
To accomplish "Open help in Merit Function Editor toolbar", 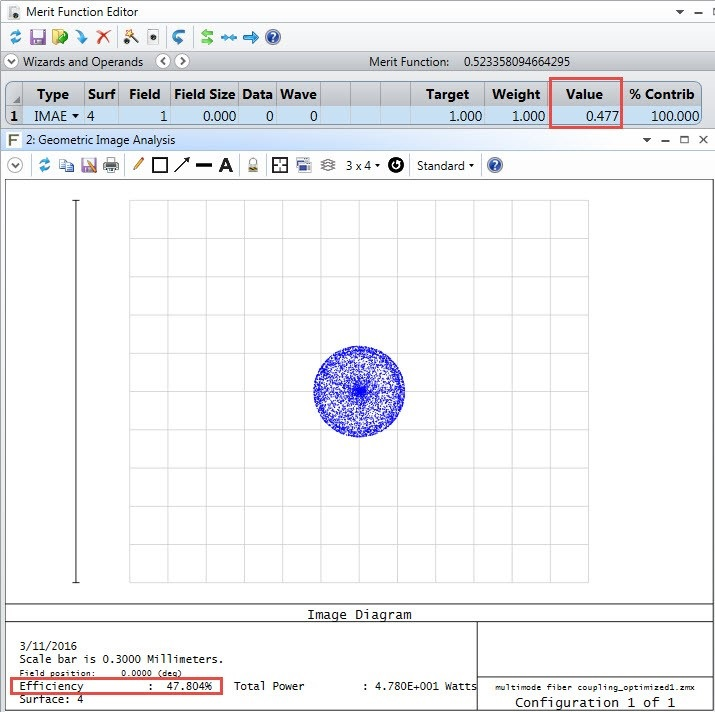I will 273,37.
